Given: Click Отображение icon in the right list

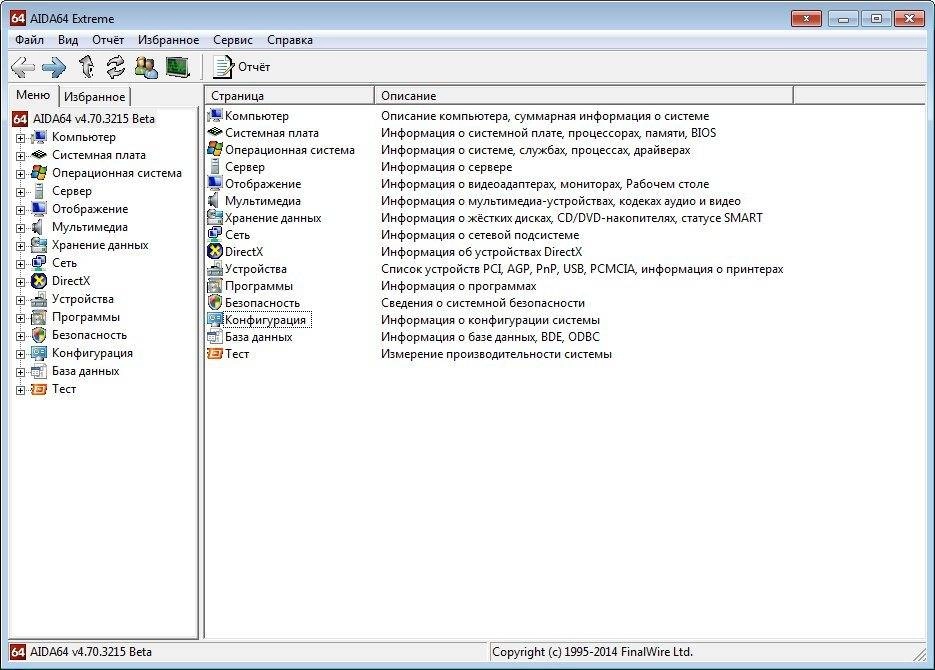Looking at the screenshot, I should (x=215, y=184).
